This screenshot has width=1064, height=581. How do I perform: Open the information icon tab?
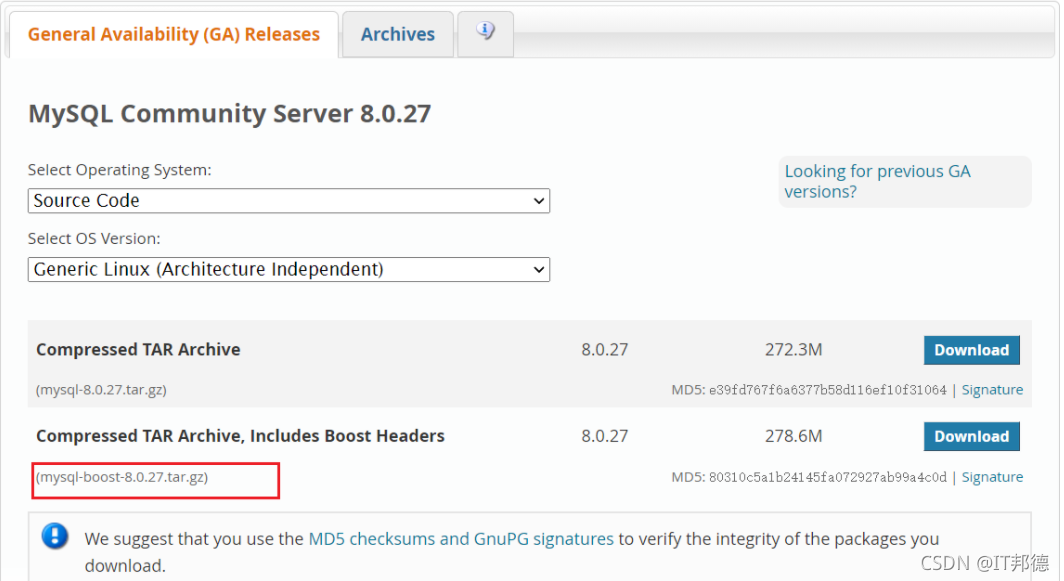(485, 33)
